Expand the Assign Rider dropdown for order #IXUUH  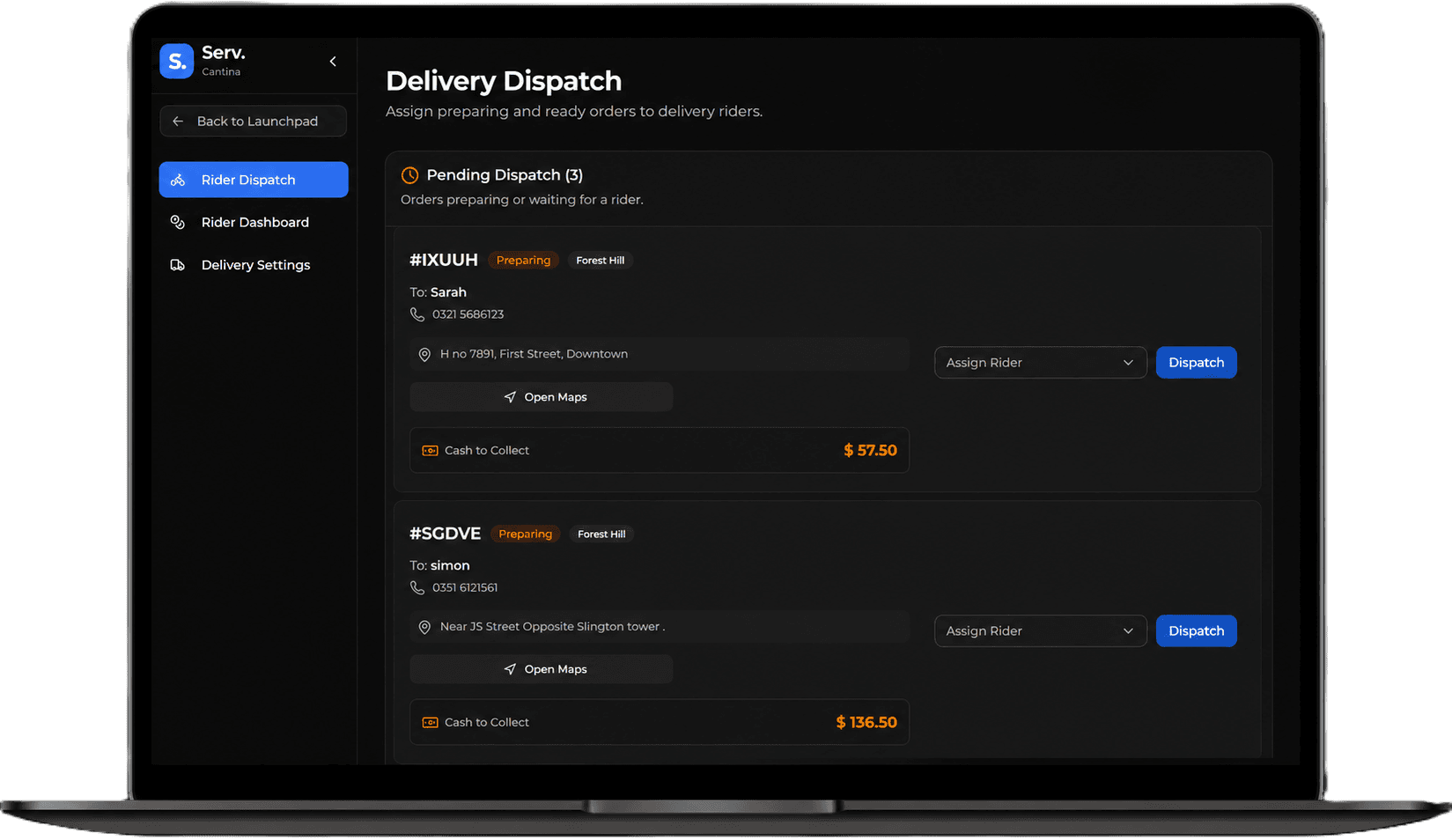[x=1040, y=363]
